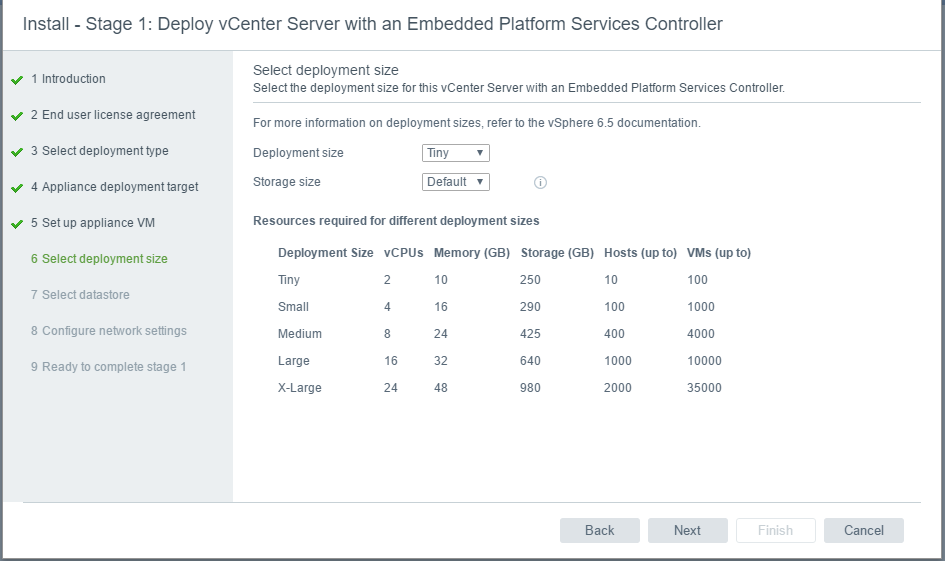This screenshot has width=945, height=561.
Task: Open step 3 Select deployment type
Action: [99, 151]
